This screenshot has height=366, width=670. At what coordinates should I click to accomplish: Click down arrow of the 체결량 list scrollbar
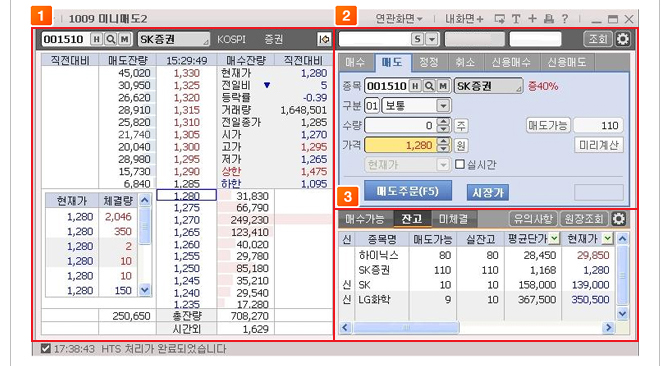pos(145,290)
